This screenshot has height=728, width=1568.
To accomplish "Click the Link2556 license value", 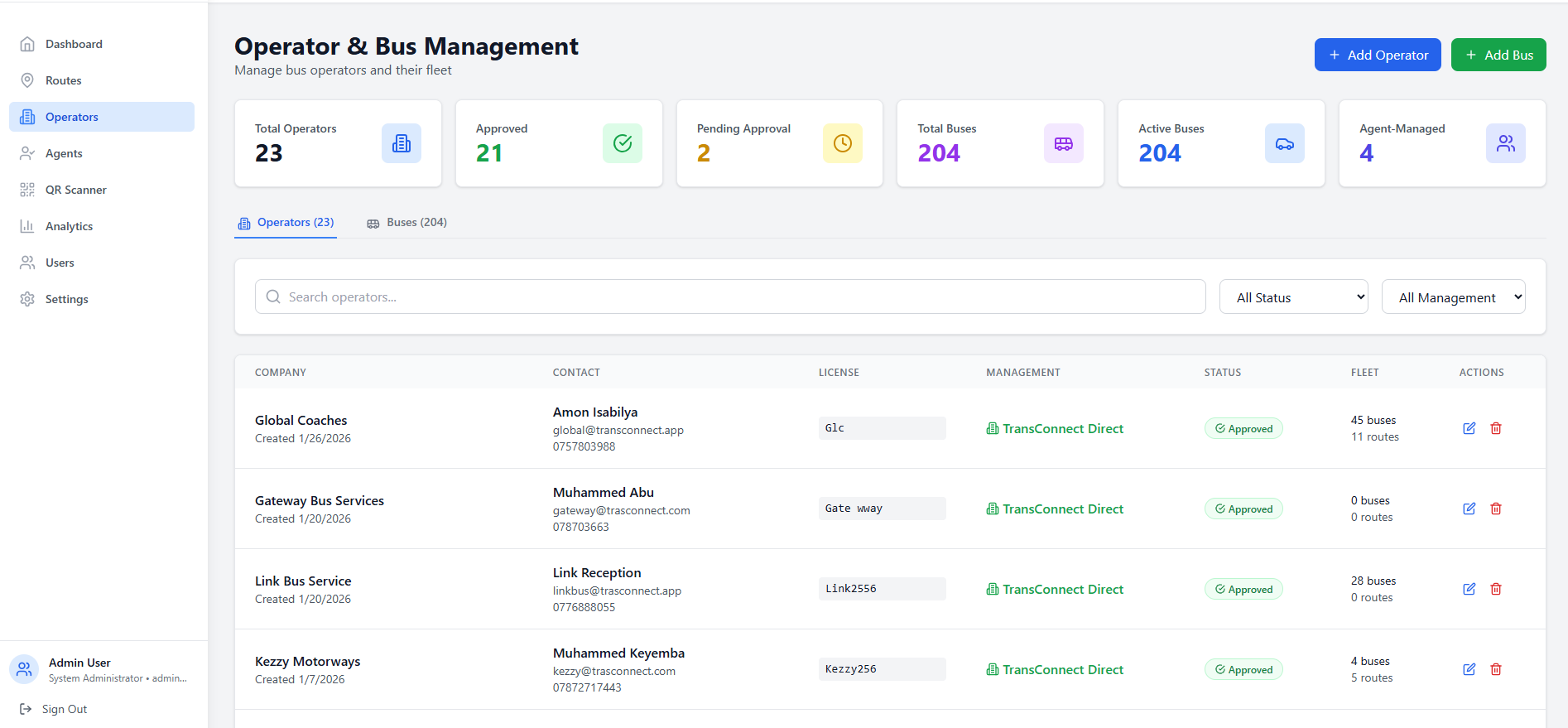I will tap(882, 589).
